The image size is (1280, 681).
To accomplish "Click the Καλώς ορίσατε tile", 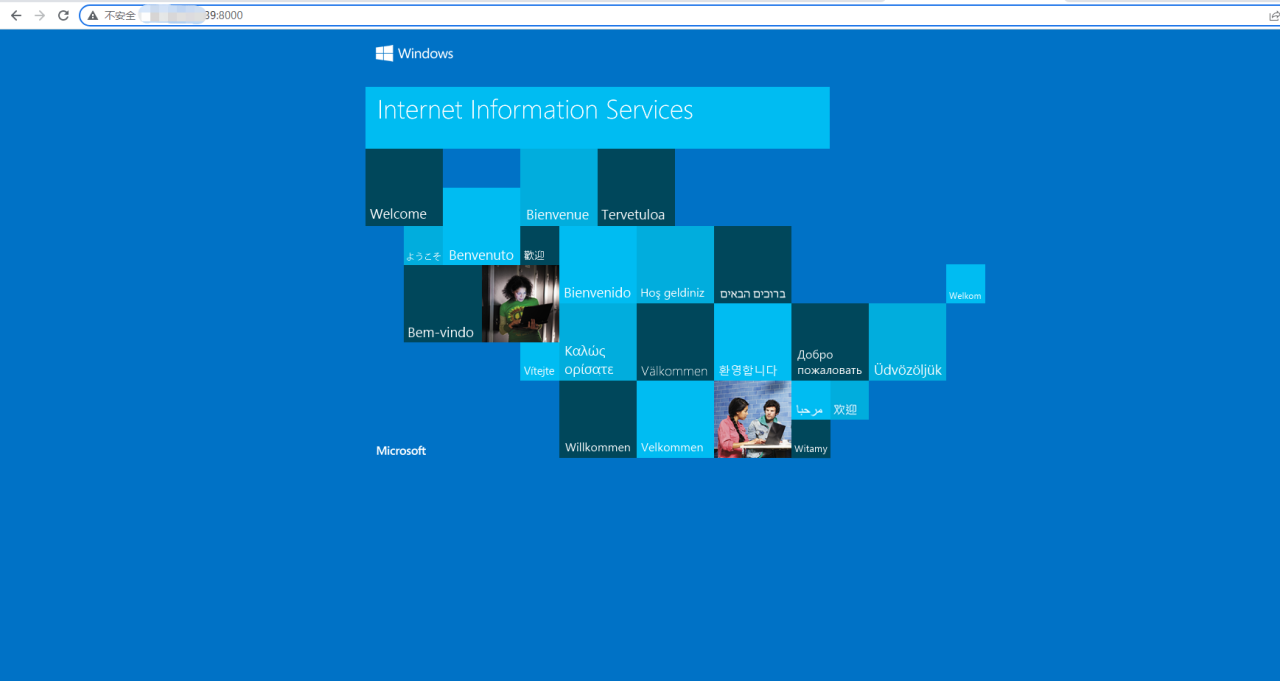I will tap(598, 342).
